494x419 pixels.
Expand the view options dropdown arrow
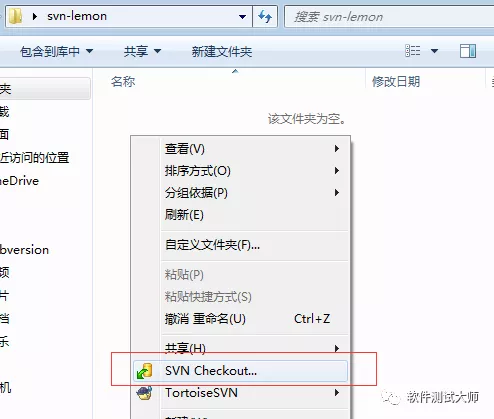[434, 51]
